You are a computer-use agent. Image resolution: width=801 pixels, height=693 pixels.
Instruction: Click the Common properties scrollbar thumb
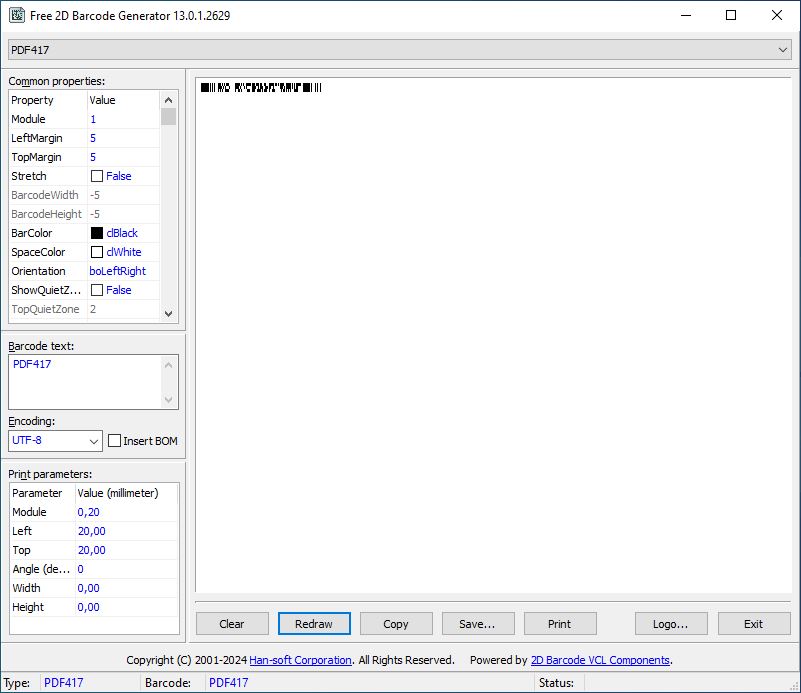click(x=169, y=116)
